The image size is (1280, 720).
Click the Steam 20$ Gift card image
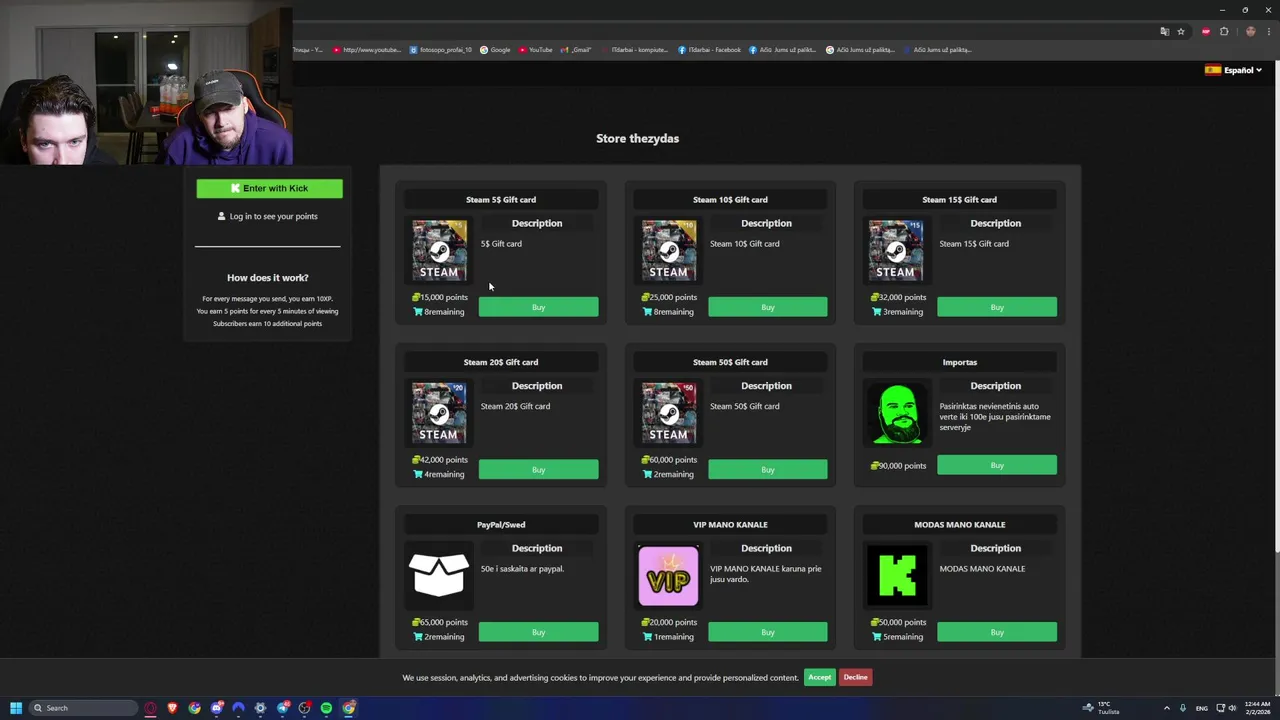tap(439, 412)
